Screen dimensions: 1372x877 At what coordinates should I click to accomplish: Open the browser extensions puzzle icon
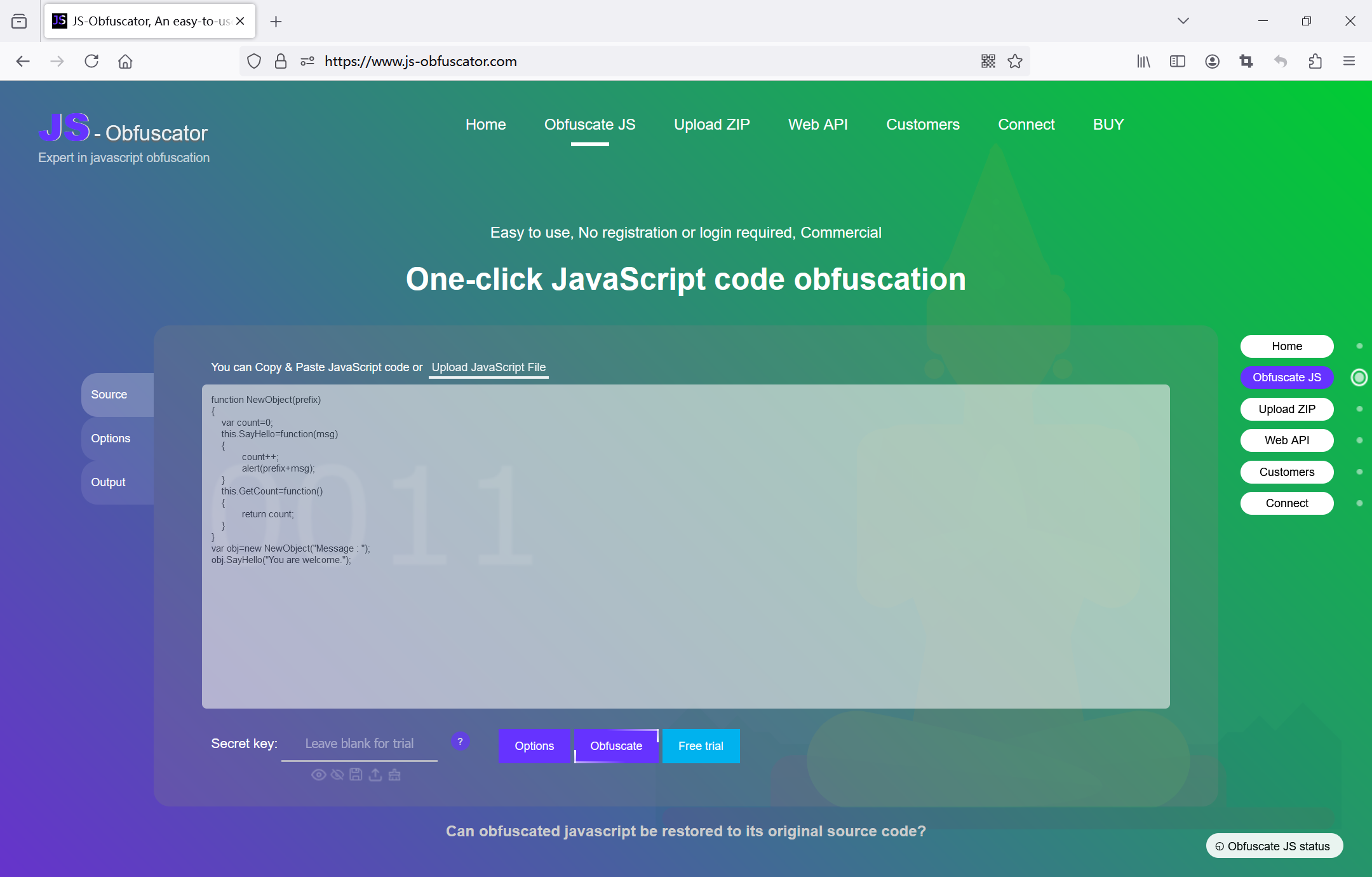tap(1315, 61)
